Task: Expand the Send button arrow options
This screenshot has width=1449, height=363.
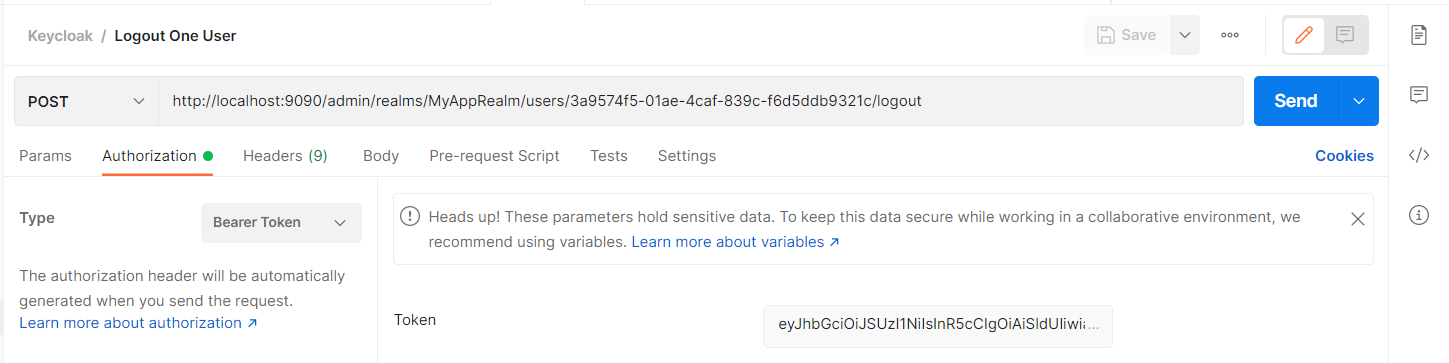Action: 1358,101
